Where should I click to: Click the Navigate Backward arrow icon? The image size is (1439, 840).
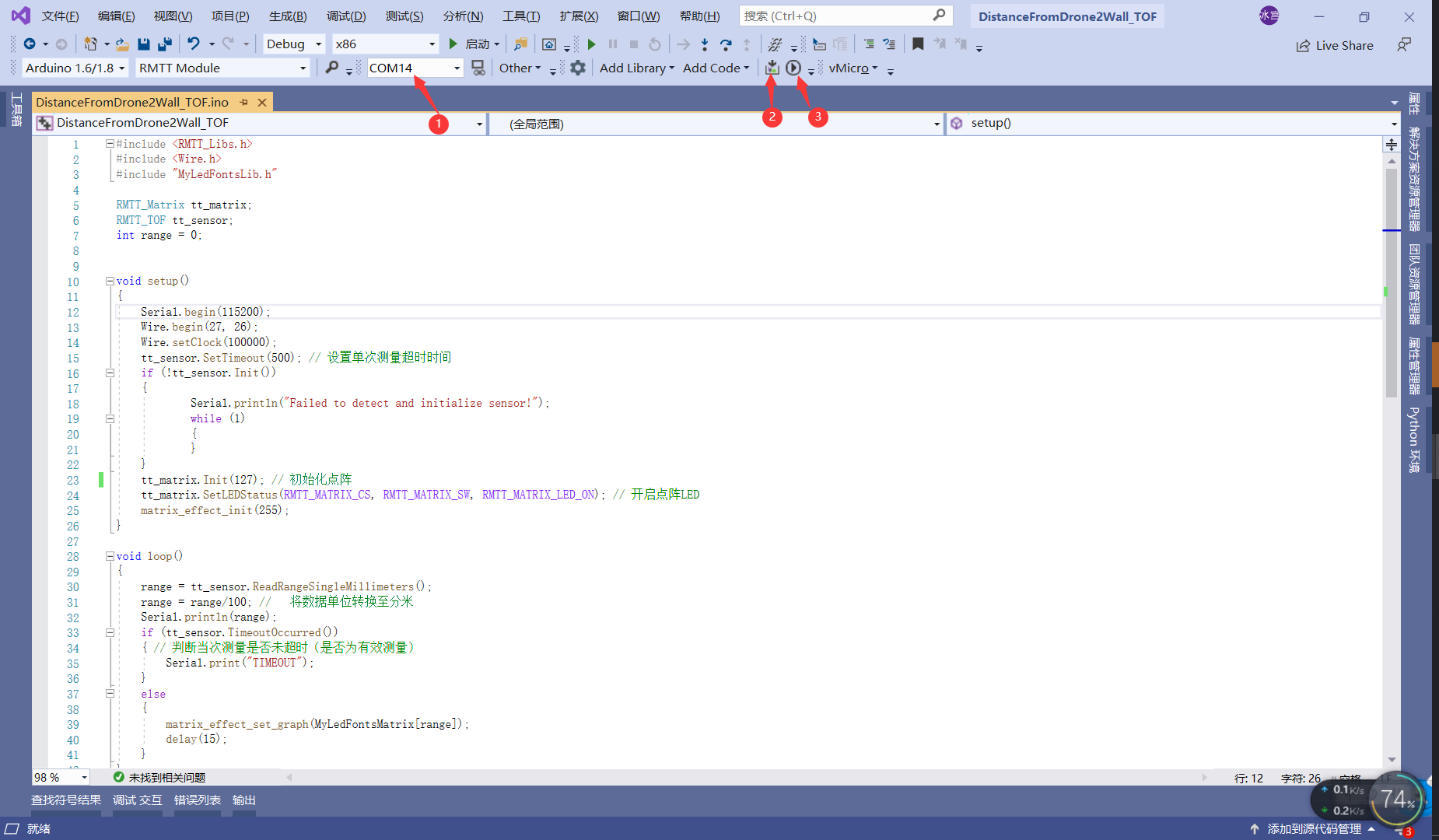tap(30, 44)
